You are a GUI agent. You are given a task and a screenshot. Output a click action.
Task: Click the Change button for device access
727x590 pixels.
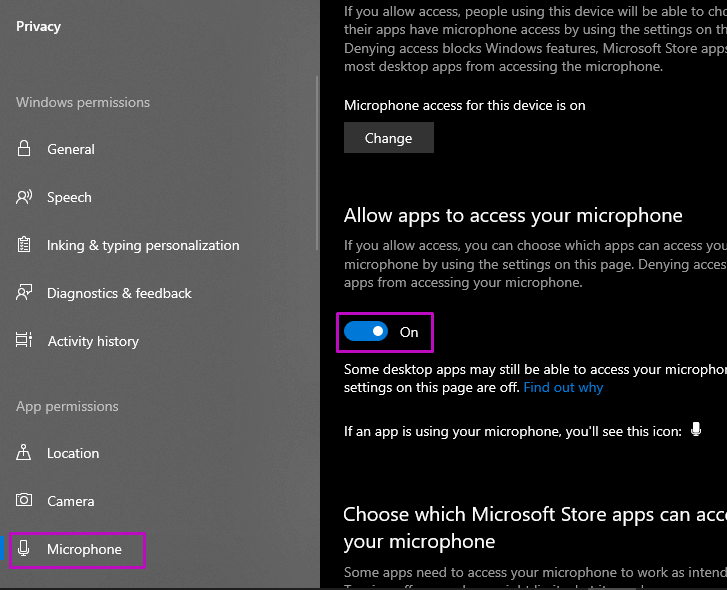pos(389,138)
